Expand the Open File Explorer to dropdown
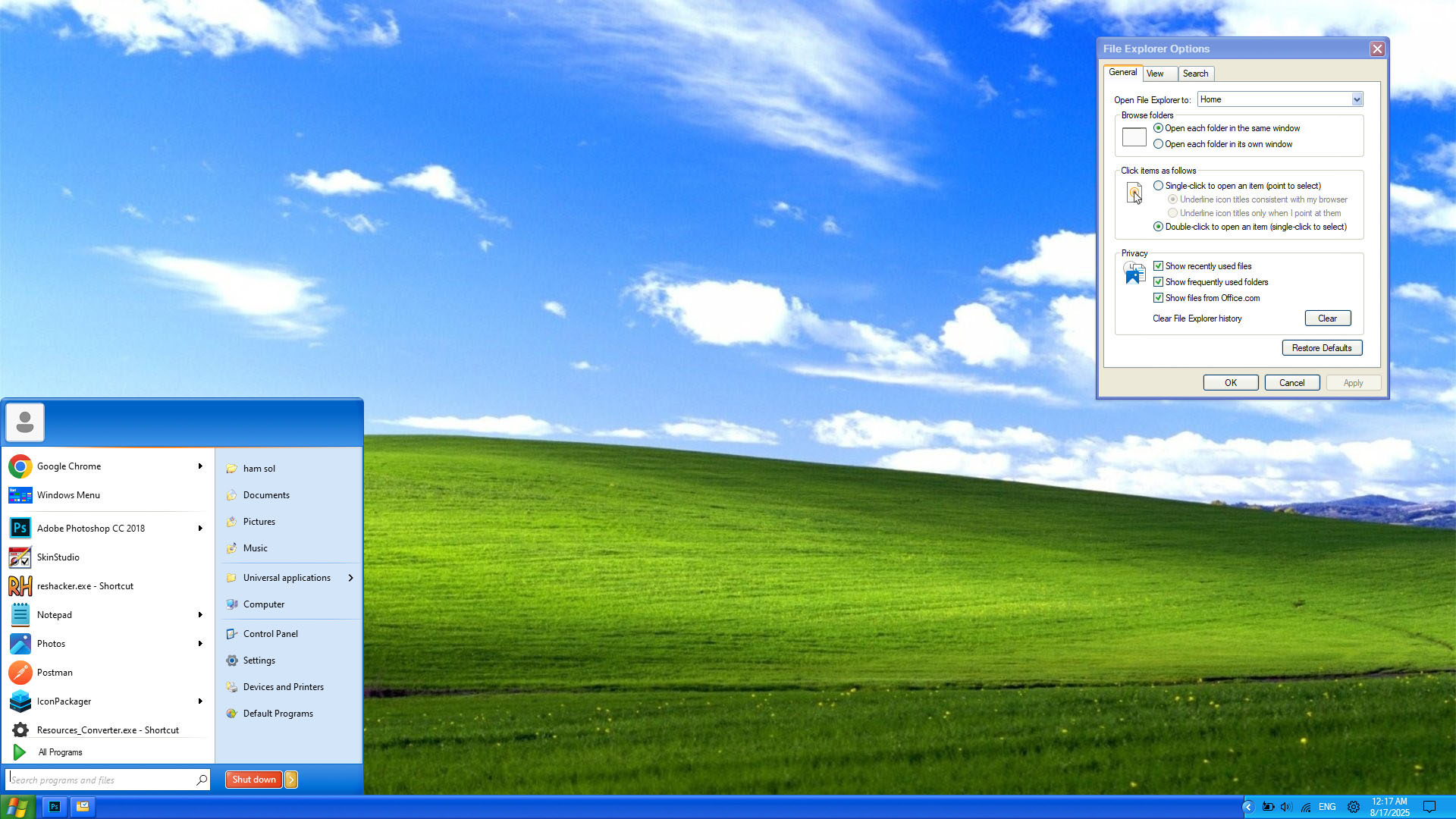The image size is (1456, 819). (1357, 99)
